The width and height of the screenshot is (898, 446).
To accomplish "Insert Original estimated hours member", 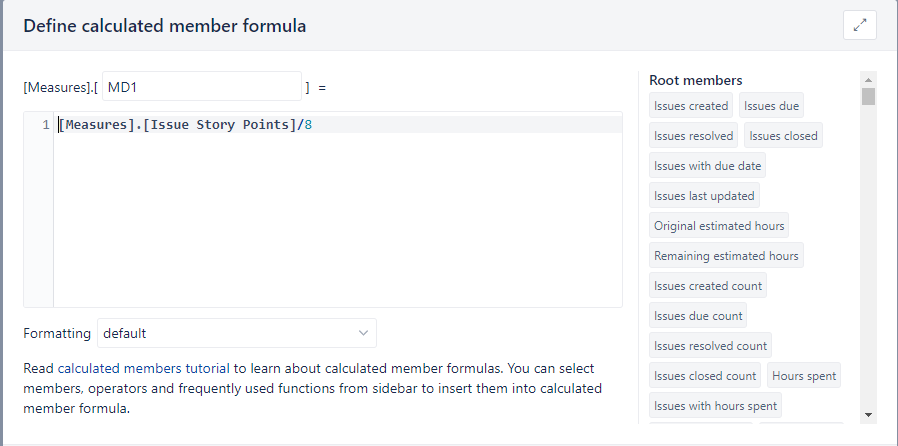I will tap(719, 226).
